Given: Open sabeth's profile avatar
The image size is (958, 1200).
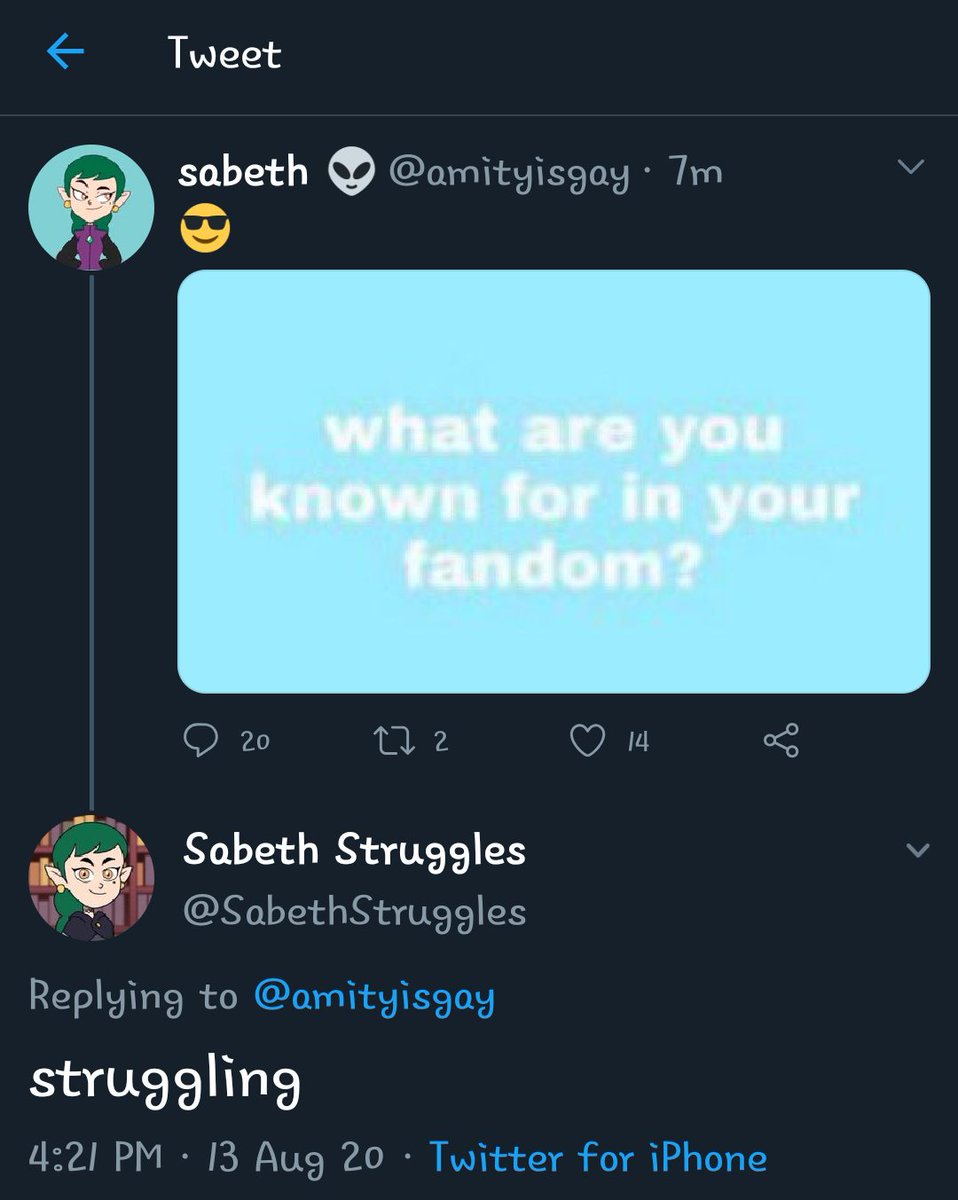Looking at the screenshot, I should point(92,208).
